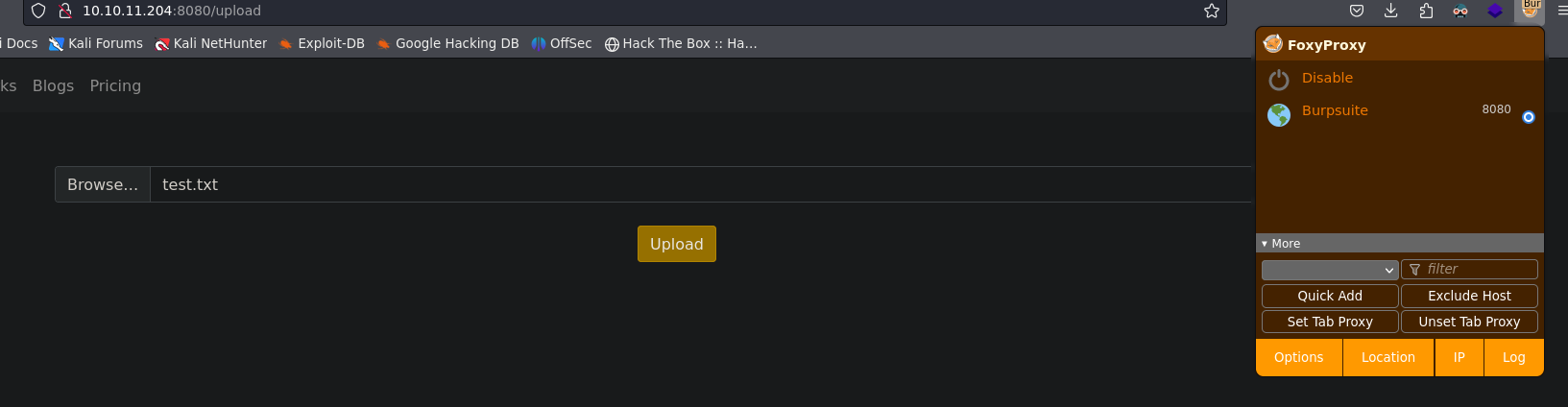Click the Browse file chooser button
The width and height of the screenshot is (1568, 407).
pos(103,184)
